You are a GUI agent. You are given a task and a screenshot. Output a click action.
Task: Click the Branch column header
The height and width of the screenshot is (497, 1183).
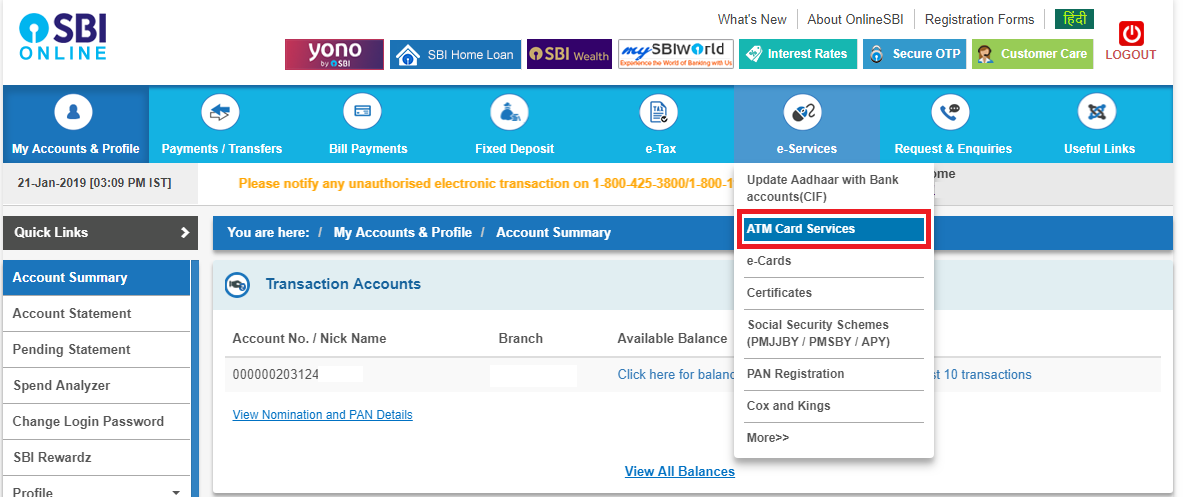(x=521, y=339)
